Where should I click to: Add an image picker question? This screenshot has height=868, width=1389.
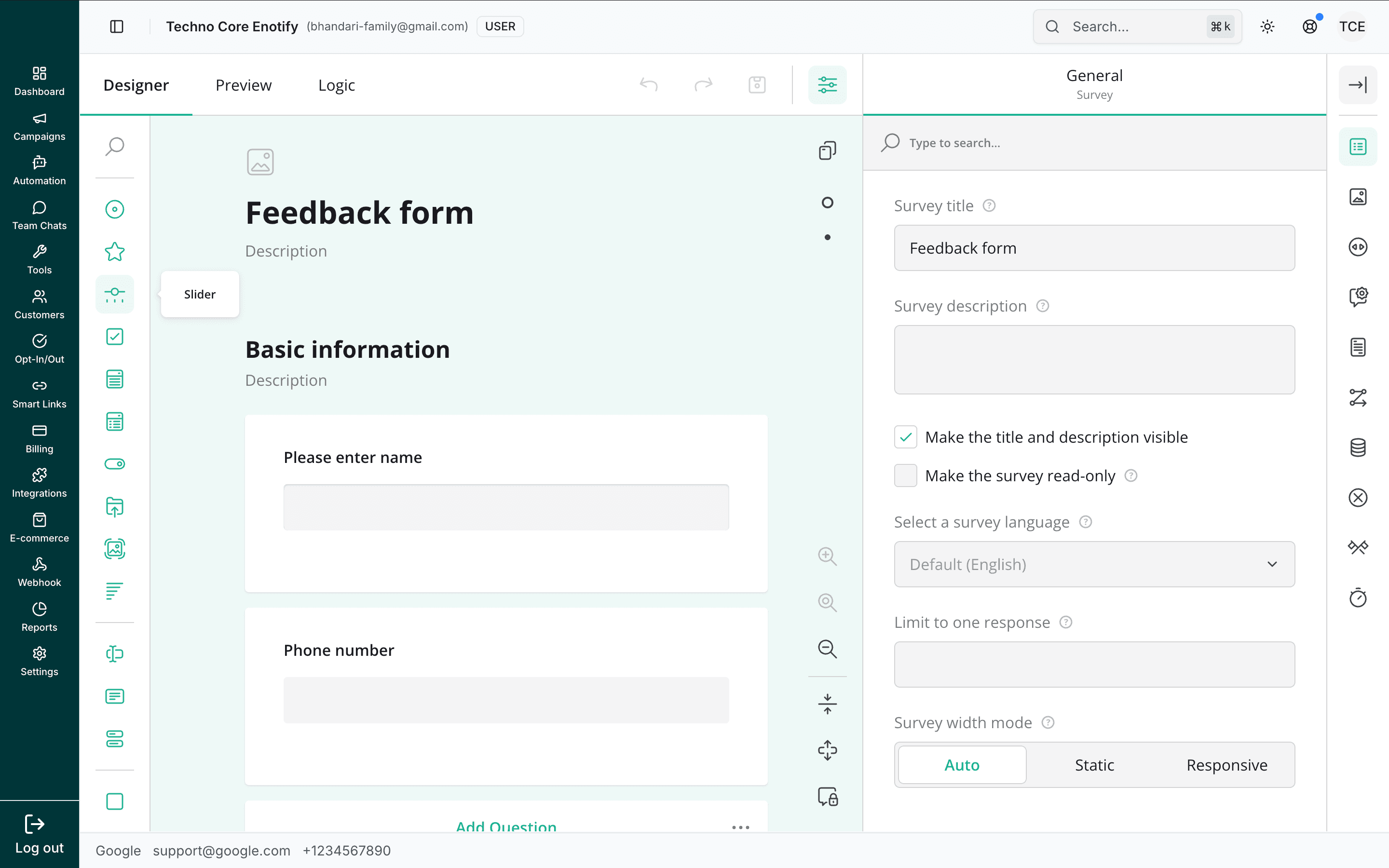coord(115,549)
